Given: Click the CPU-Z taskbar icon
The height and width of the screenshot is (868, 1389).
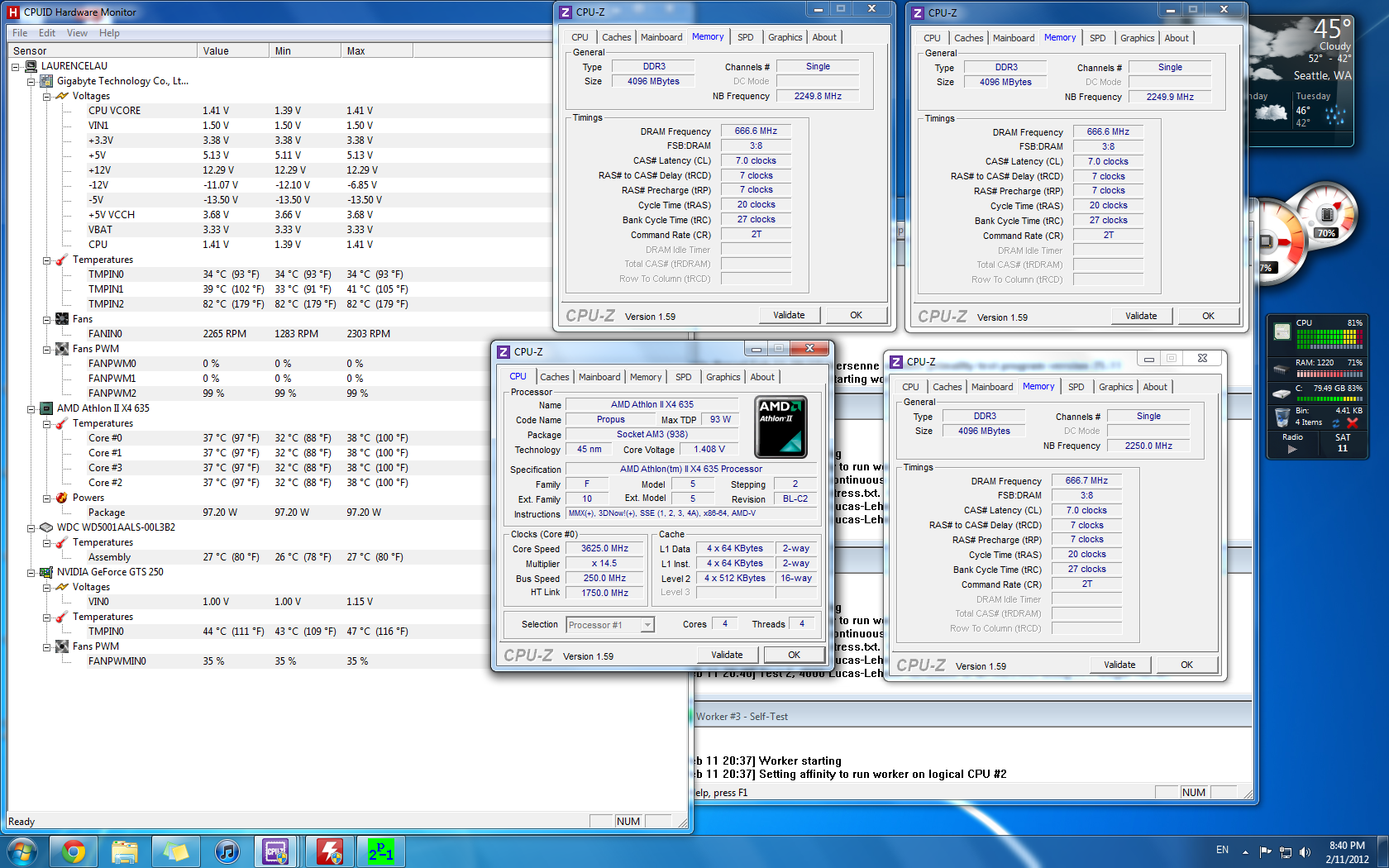Looking at the screenshot, I should (x=276, y=851).
